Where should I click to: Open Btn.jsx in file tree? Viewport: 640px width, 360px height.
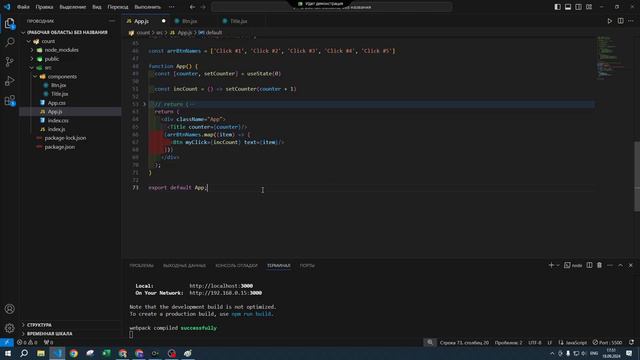pos(58,85)
